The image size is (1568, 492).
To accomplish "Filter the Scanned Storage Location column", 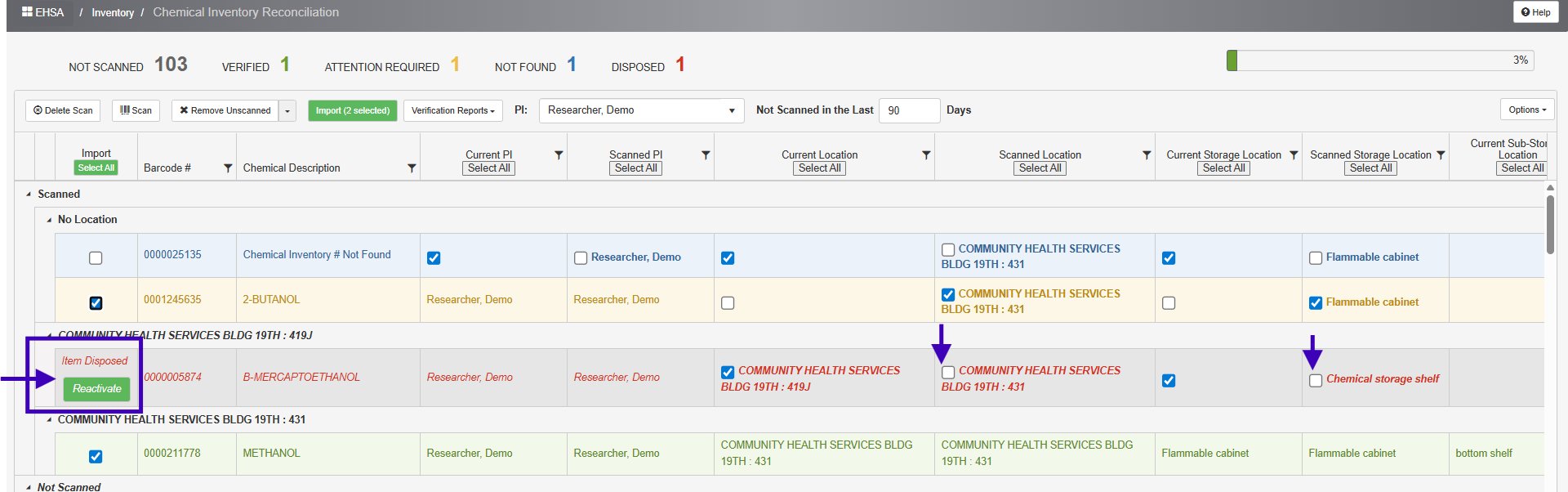I will click(x=1441, y=154).
